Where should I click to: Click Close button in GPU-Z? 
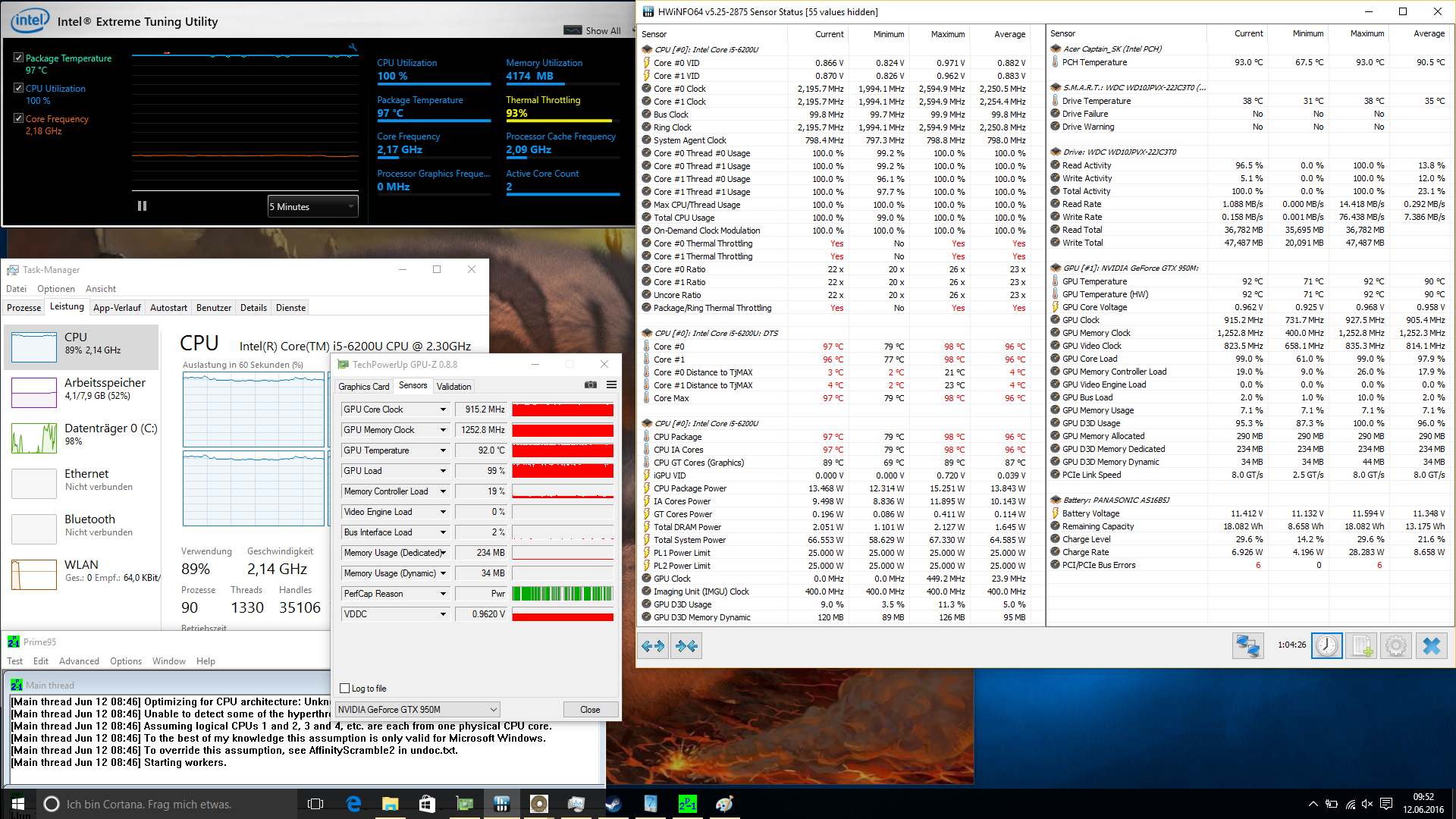590,710
